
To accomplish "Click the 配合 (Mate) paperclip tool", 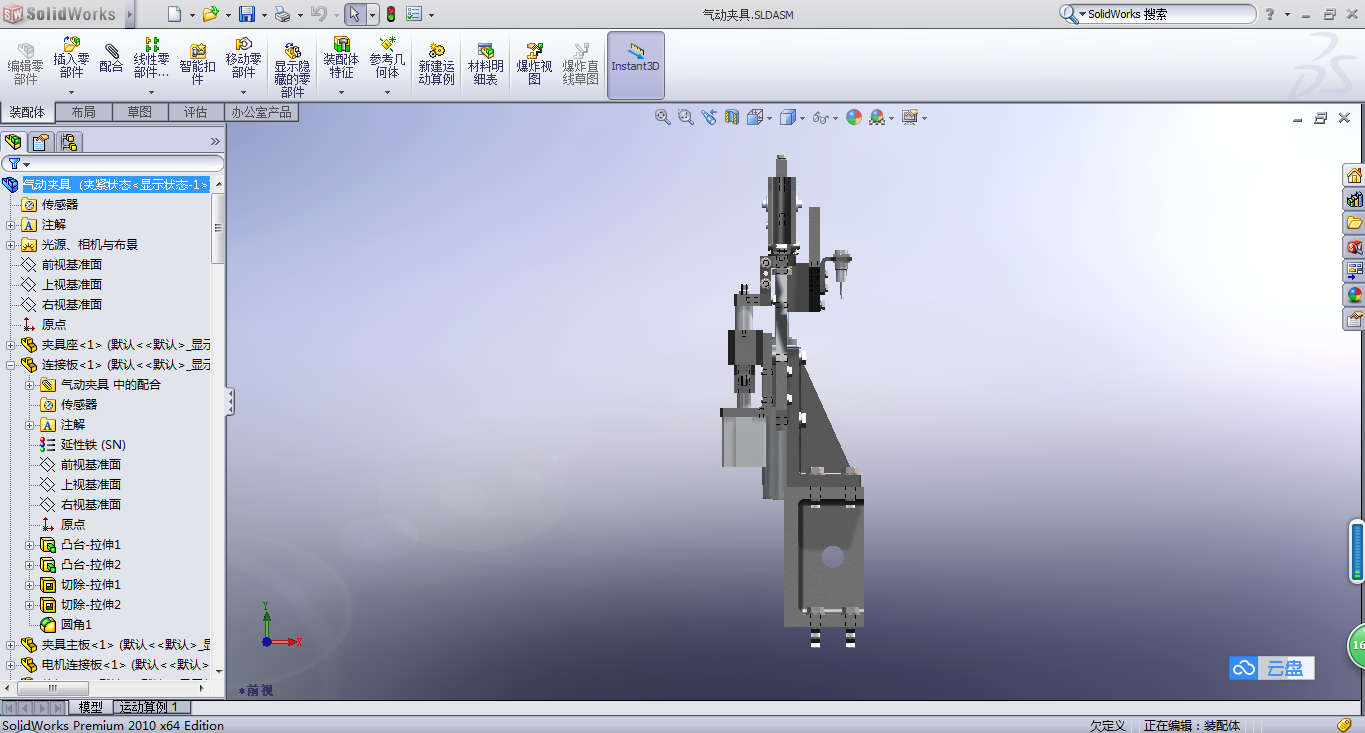I will (x=111, y=59).
